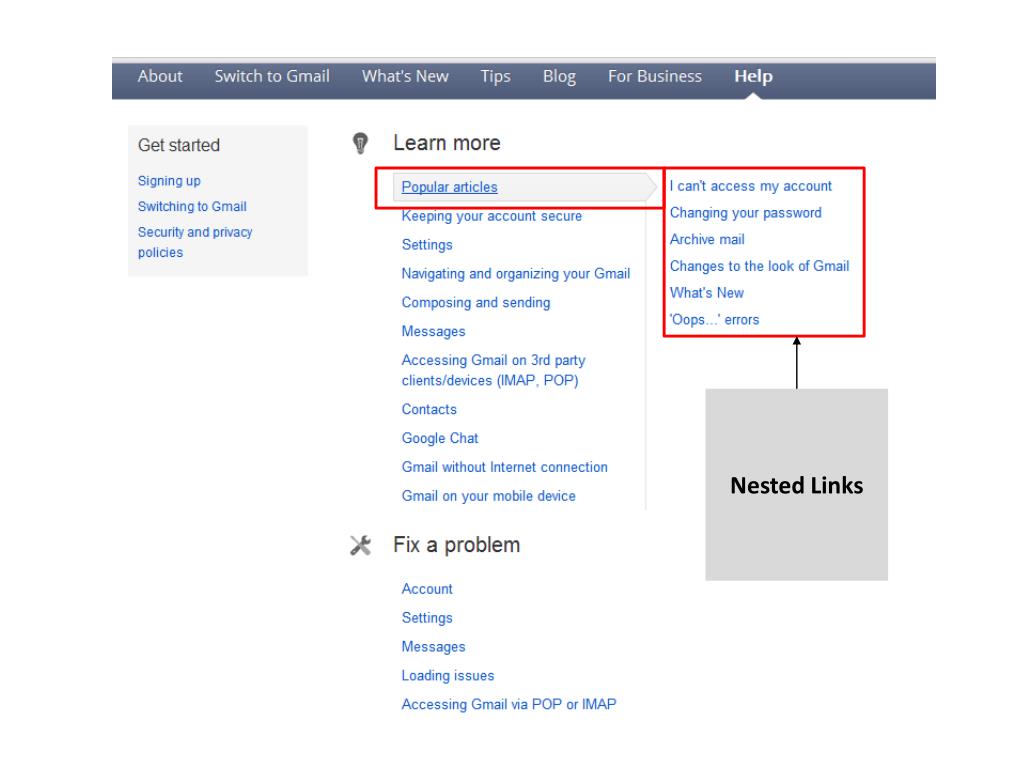Viewport: 1024px width, 768px height.
Task: Open the 'Oops...' errors article
Action: 714,320
